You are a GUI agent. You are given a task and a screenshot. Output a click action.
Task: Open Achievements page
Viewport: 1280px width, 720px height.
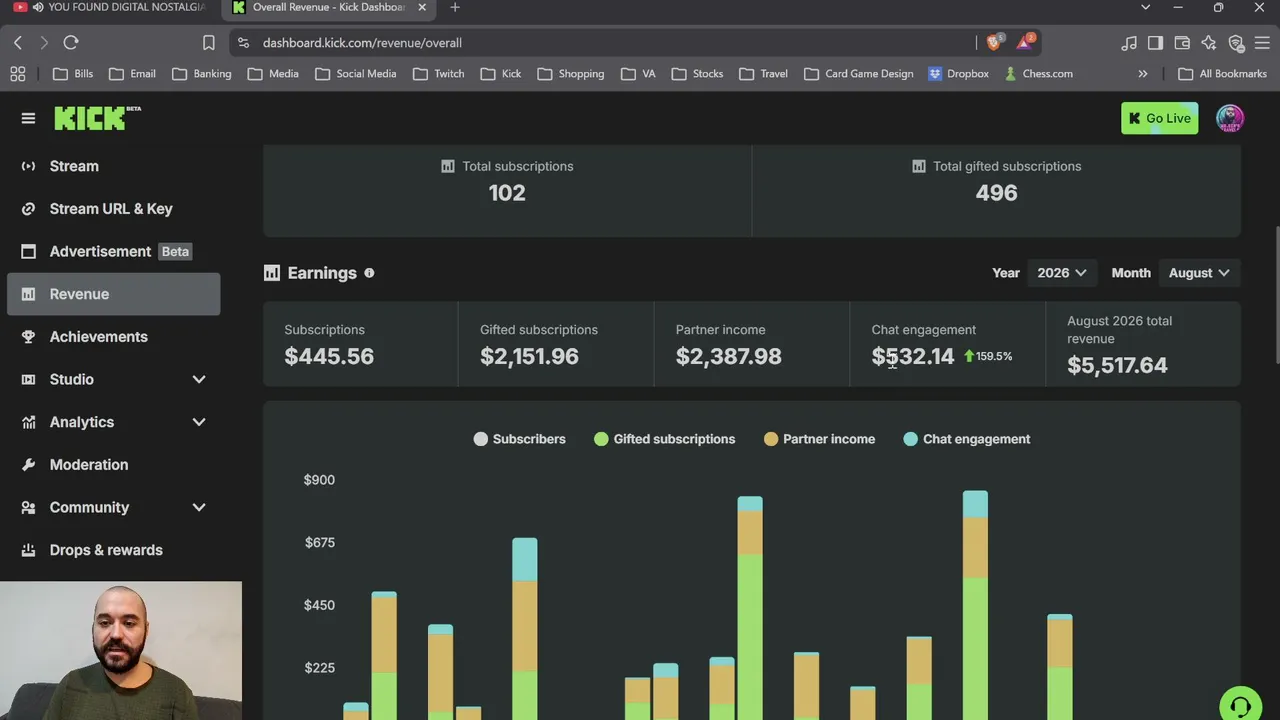pos(113,337)
